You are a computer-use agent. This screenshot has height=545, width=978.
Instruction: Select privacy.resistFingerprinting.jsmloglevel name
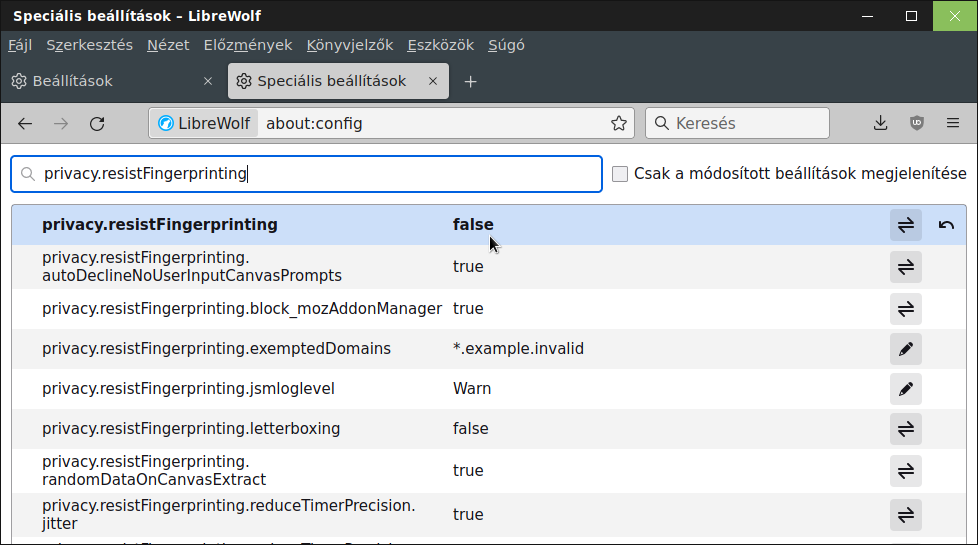pyautogui.click(x=188, y=388)
